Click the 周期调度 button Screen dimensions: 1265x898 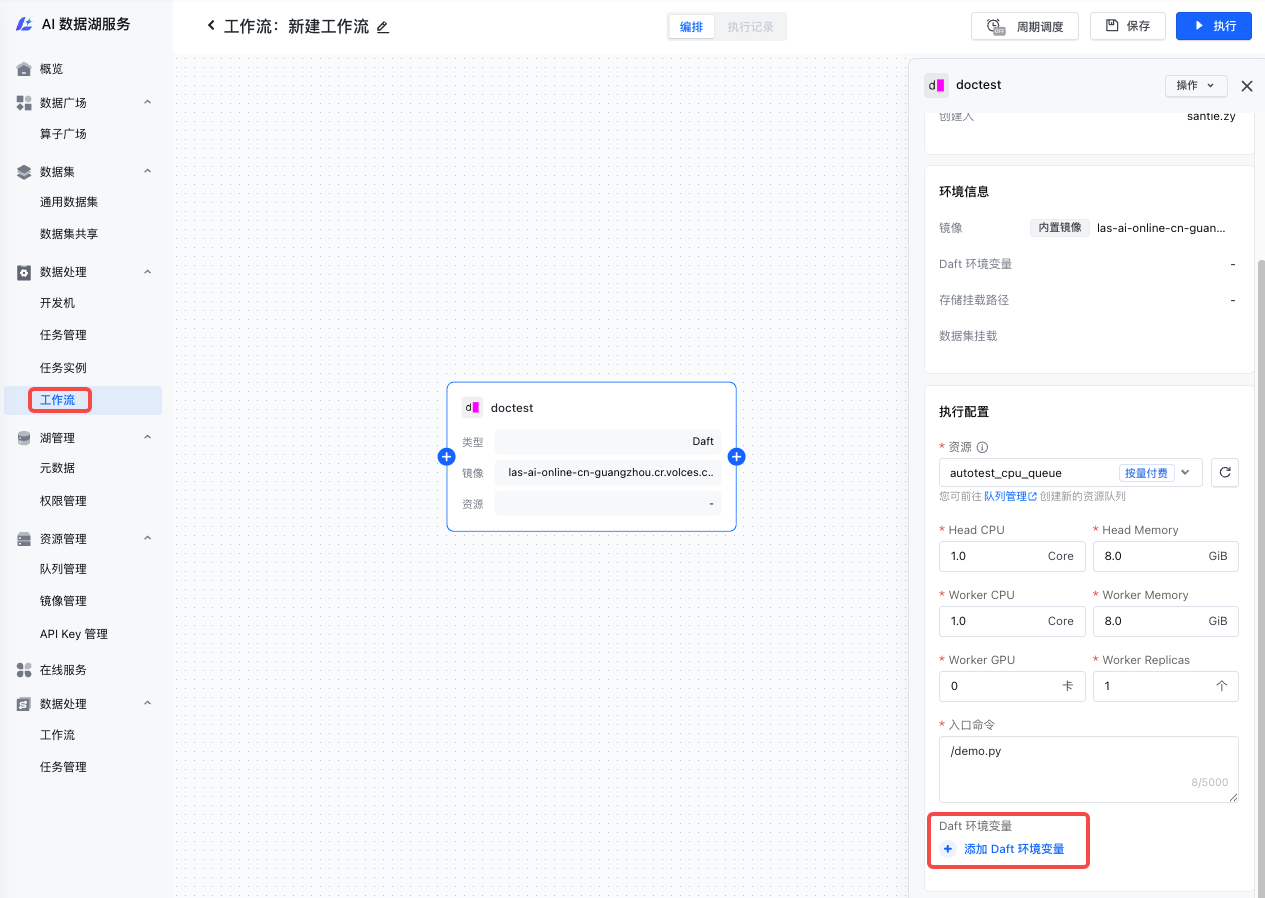[1025, 26]
